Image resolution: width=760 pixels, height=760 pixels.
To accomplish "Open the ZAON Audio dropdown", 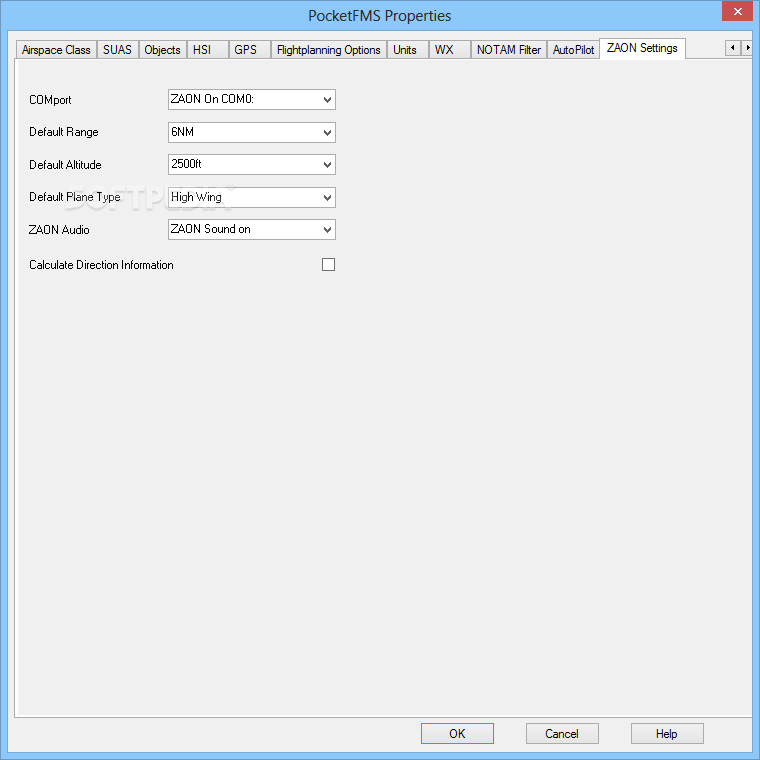I will tap(252, 230).
